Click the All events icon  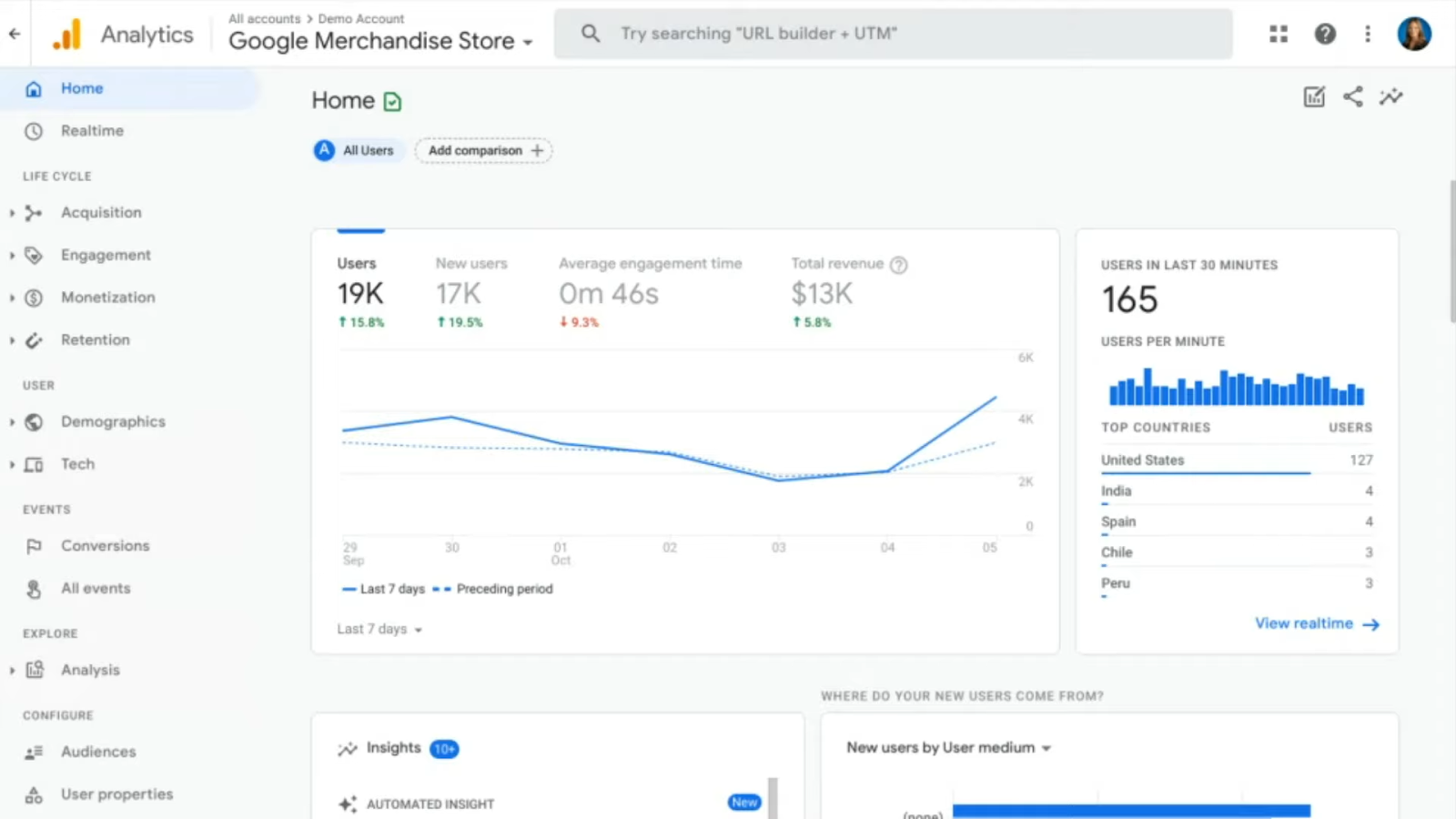point(34,589)
